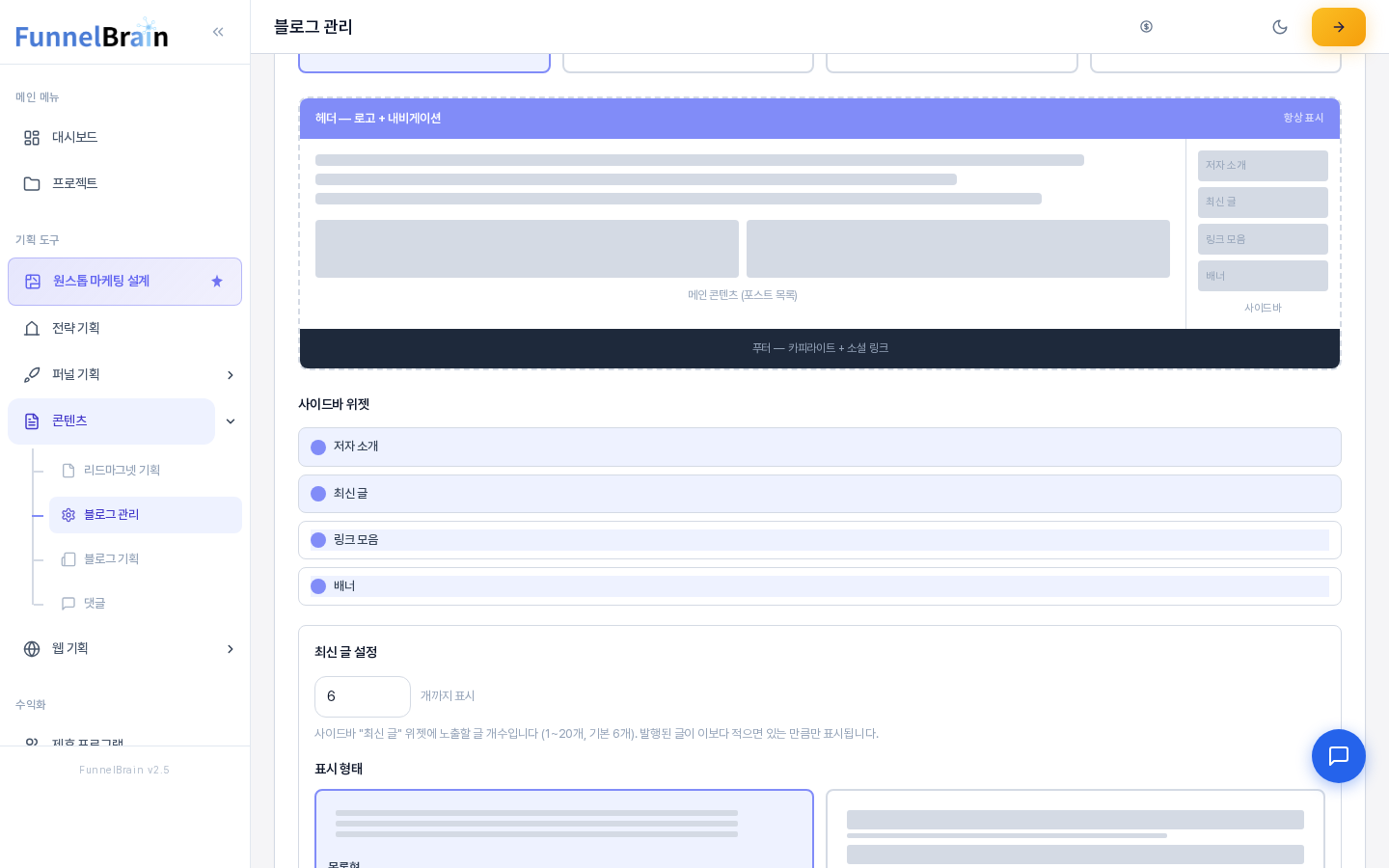This screenshot has height=868, width=1389.
Task: Toggle the 배너 sidebar widget
Action: tap(820, 586)
